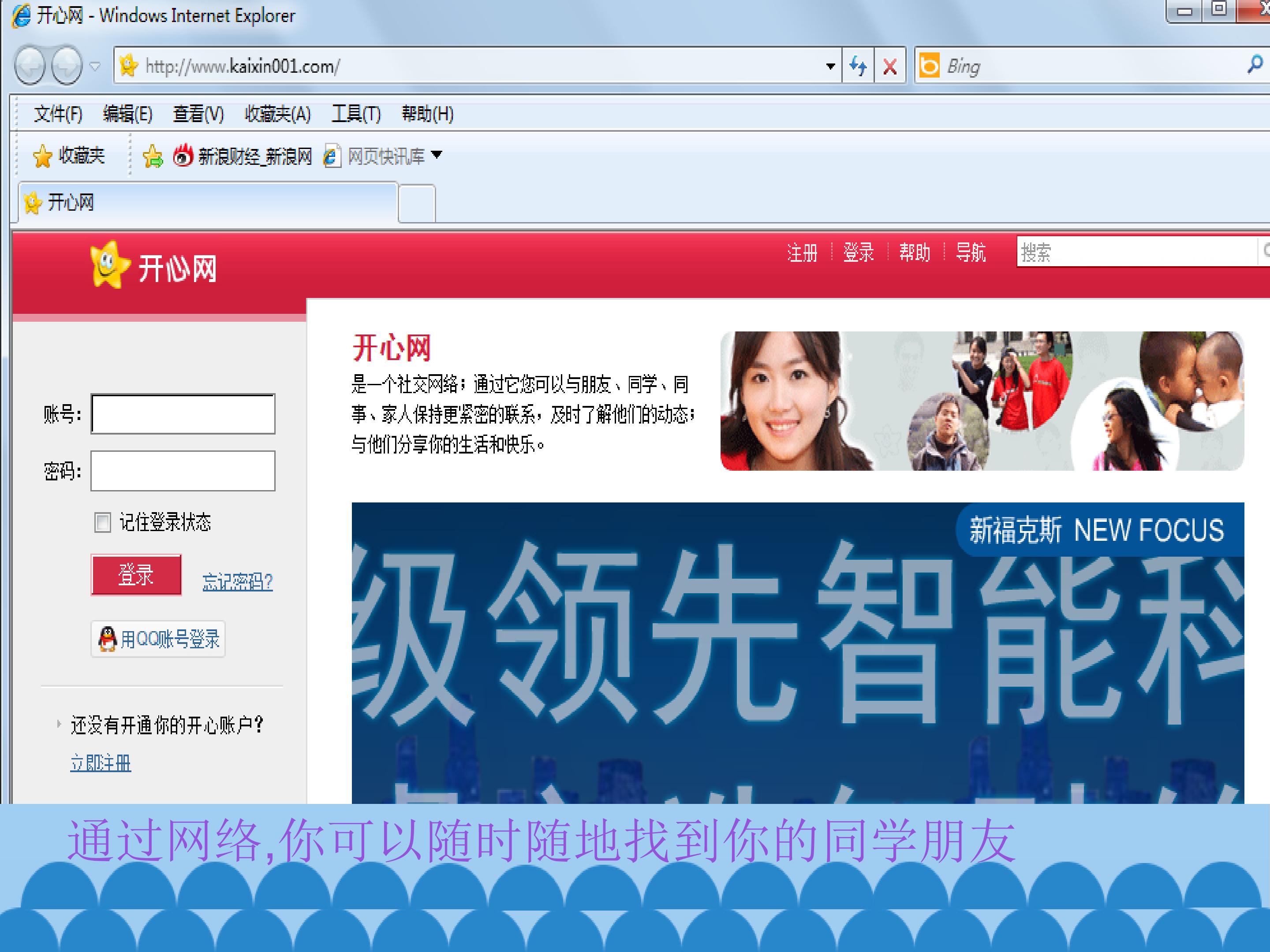Viewport: 1270px width, 952px height.
Task: Open the 收藏夹 favorites star button
Action: pos(69,156)
